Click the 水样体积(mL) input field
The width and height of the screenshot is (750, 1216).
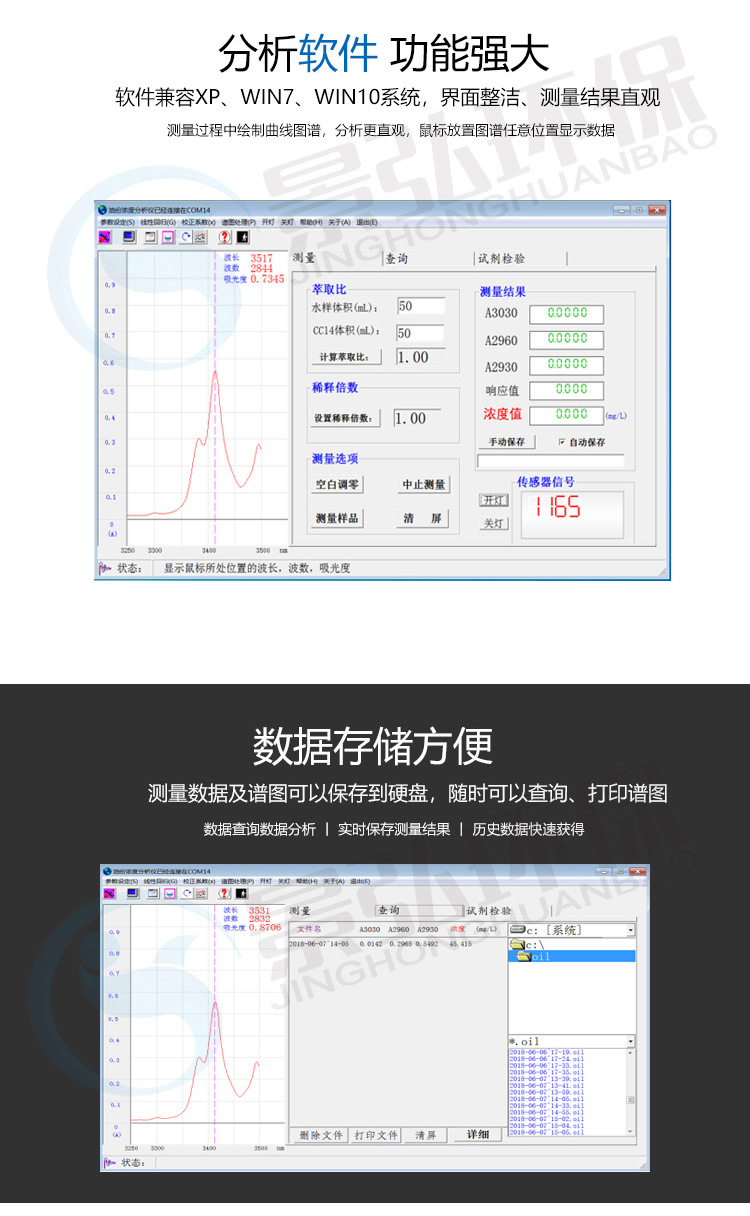[420, 306]
